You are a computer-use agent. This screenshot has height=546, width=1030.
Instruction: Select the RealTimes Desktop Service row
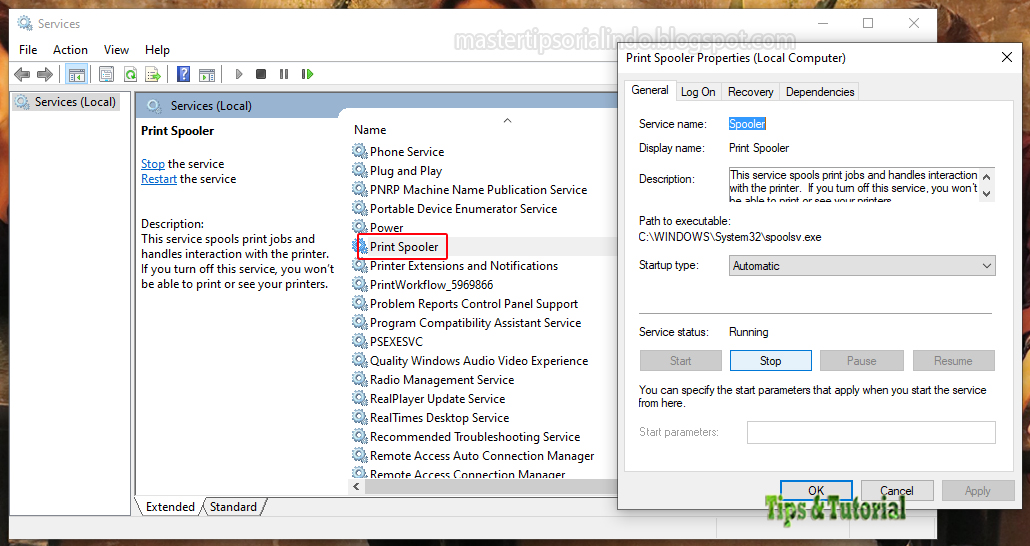(439, 418)
